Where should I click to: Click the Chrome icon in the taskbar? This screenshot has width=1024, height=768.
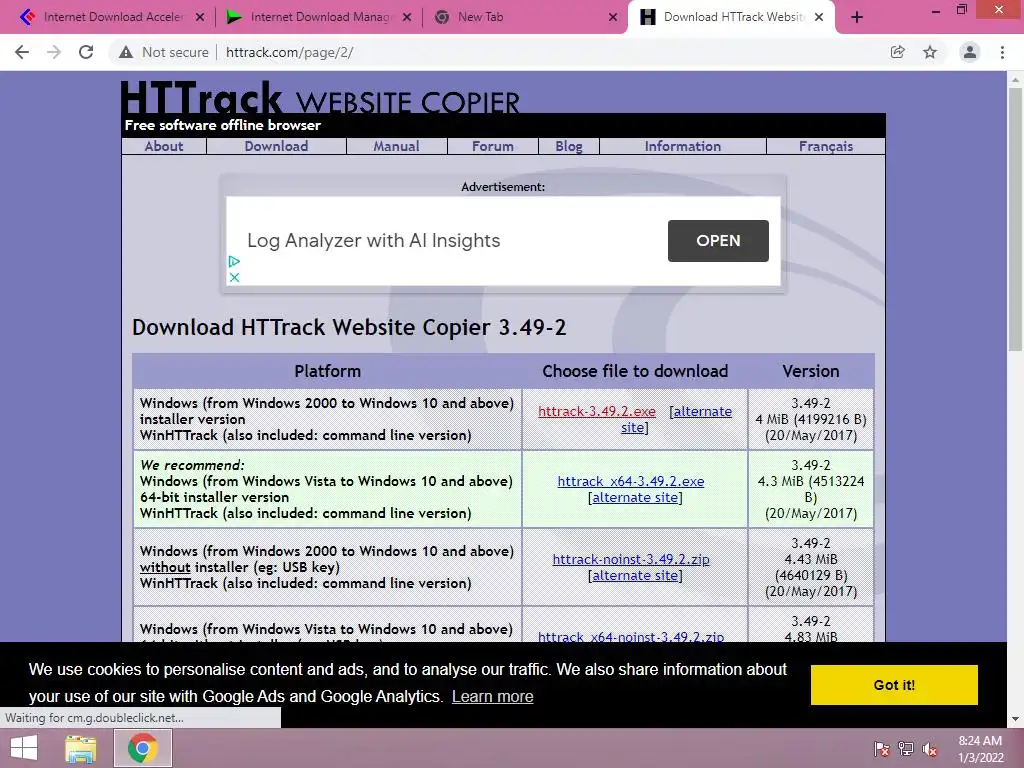click(142, 748)
